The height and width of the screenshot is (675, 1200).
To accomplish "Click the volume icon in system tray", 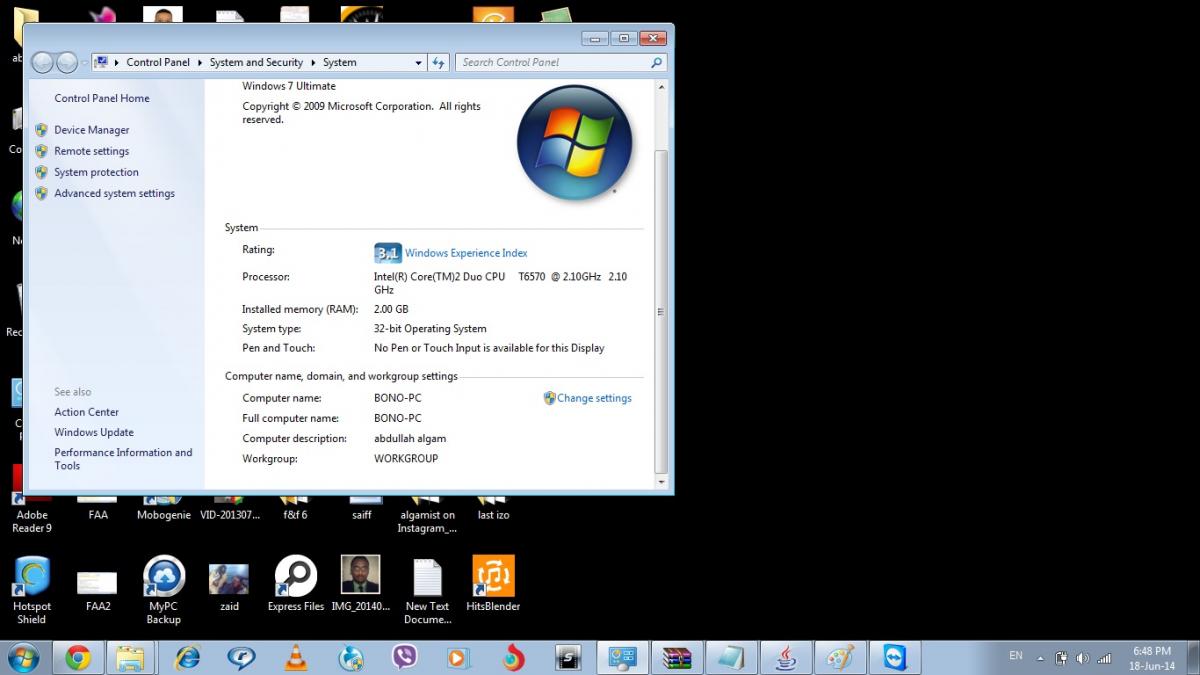I will click(x=1082, y=658).
